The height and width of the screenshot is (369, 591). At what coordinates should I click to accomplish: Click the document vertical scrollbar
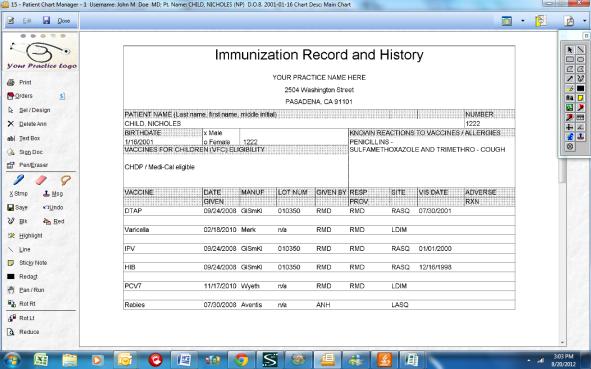[x=563, y=188]
